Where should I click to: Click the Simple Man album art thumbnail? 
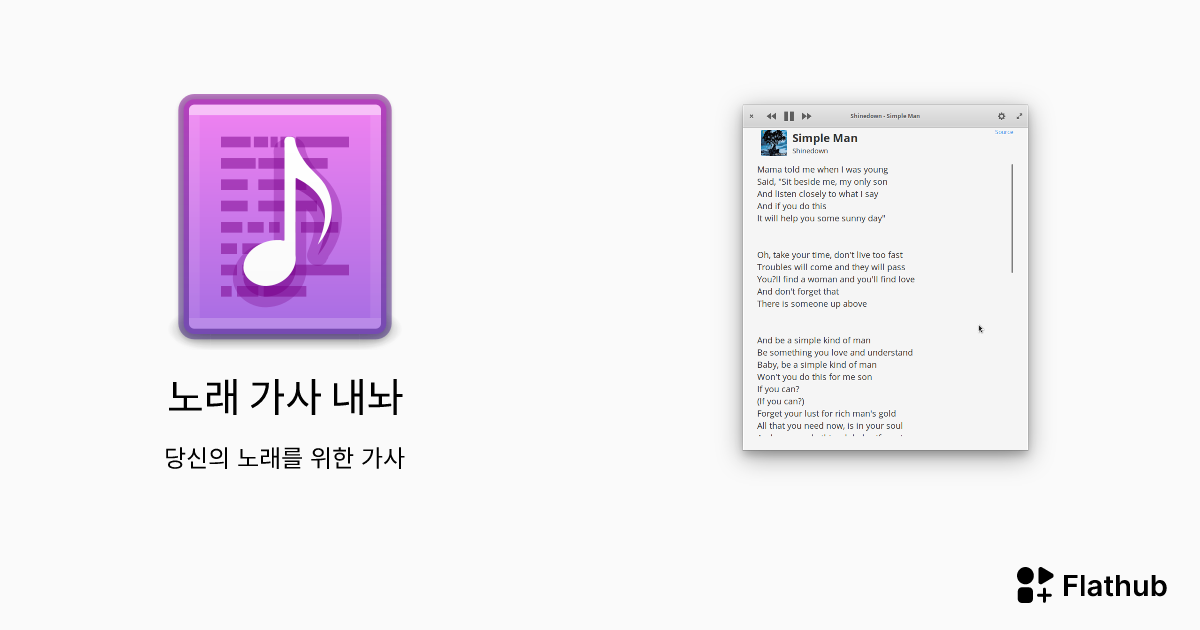point(773,142)
